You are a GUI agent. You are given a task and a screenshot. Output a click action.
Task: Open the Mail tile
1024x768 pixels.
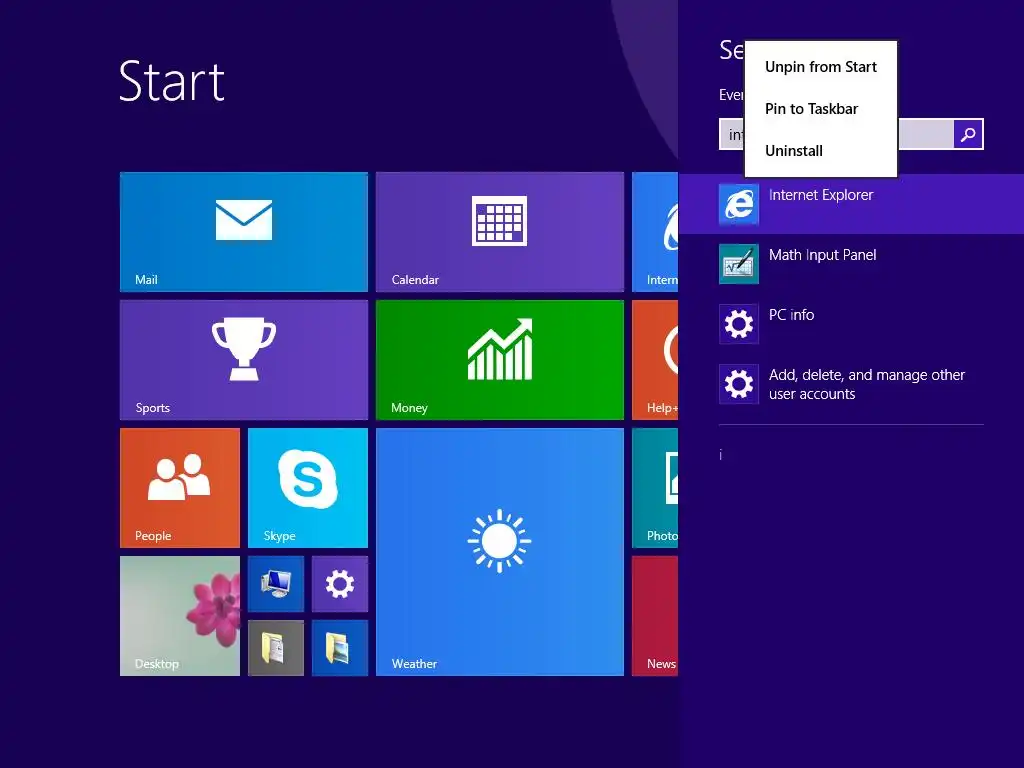(x=244, y=232)
